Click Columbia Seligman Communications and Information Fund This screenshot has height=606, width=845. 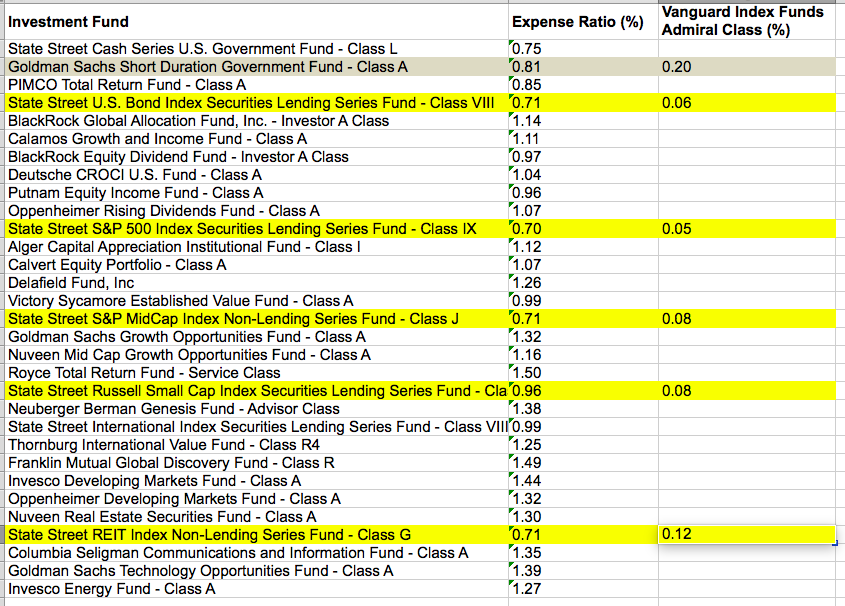pos(257,553)
